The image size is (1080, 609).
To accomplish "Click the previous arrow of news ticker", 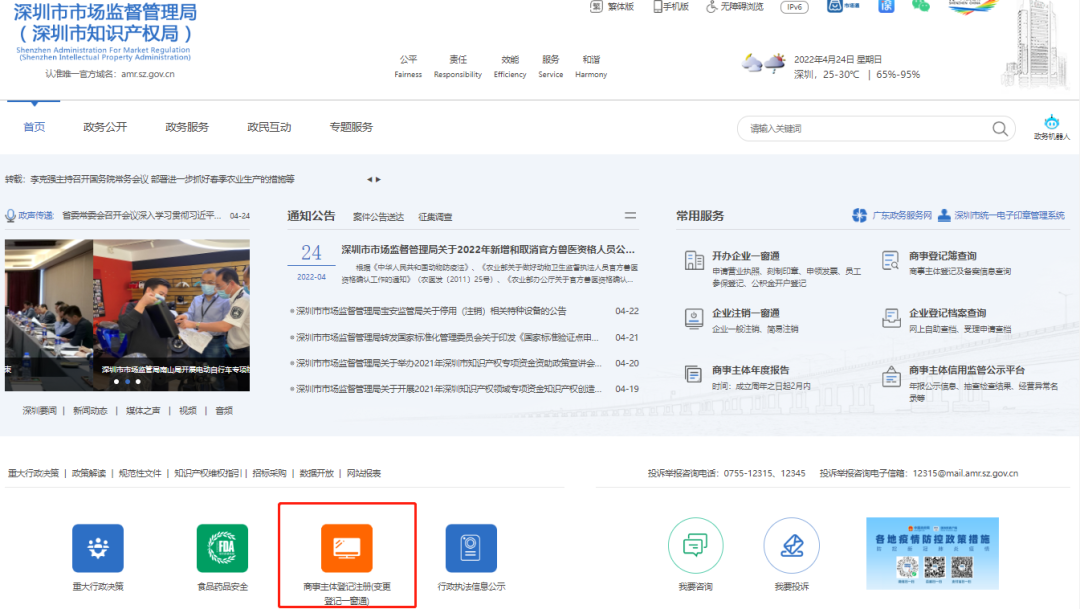I will [x=369, y=179].
